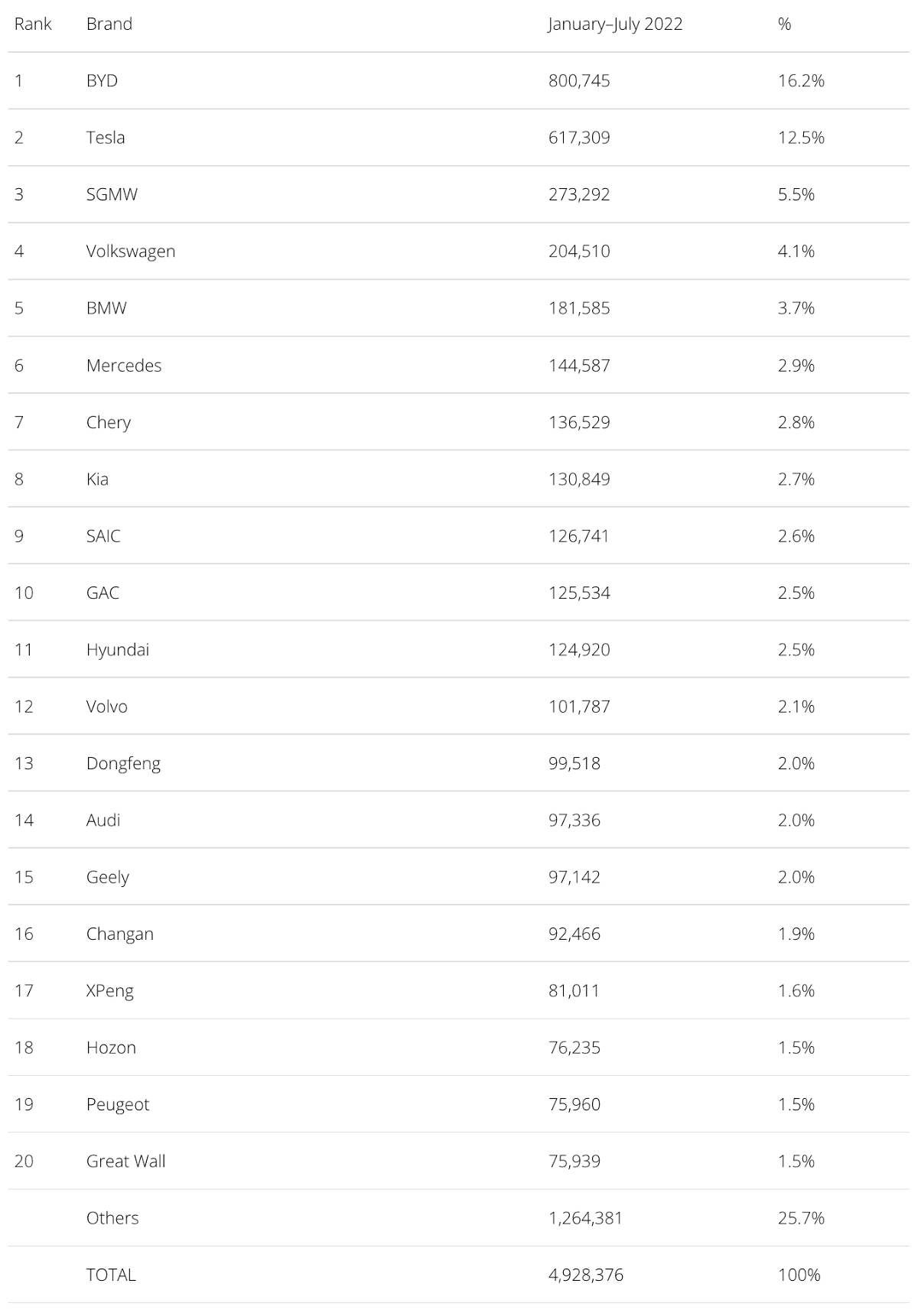Click Kia's 2.7% percentage
This screenshot has height=1316, width=921.
796,479
